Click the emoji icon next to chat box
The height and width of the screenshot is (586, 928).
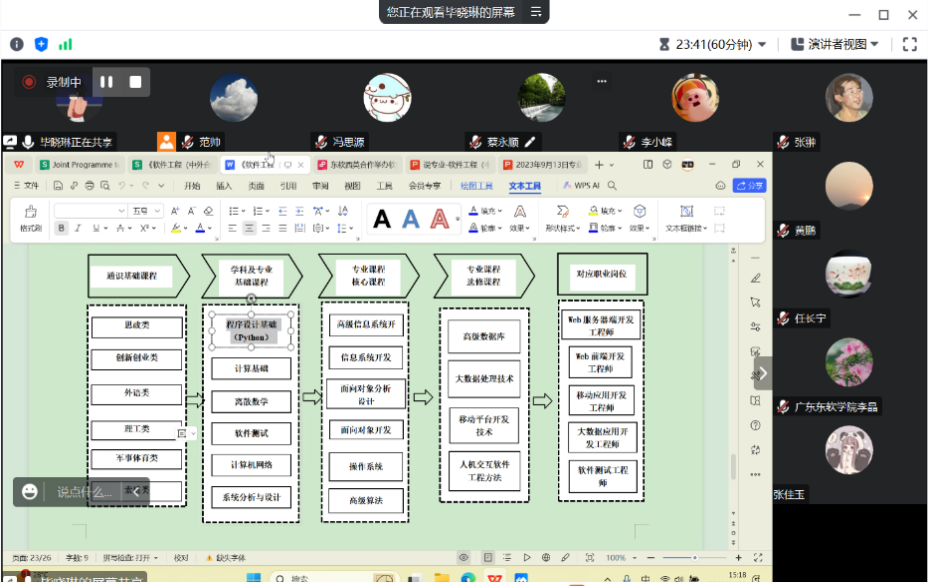(27, 492)
